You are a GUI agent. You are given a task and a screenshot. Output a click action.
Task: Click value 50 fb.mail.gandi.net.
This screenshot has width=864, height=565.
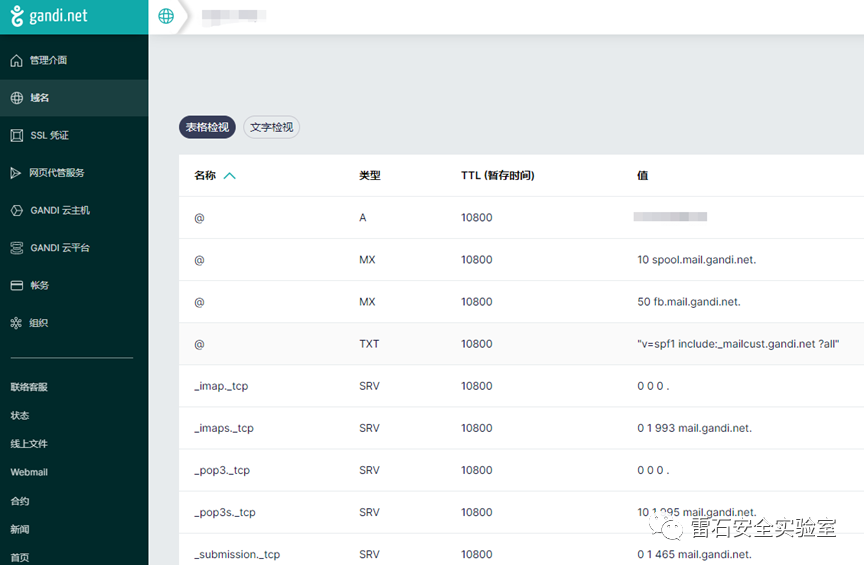(689, 302)
